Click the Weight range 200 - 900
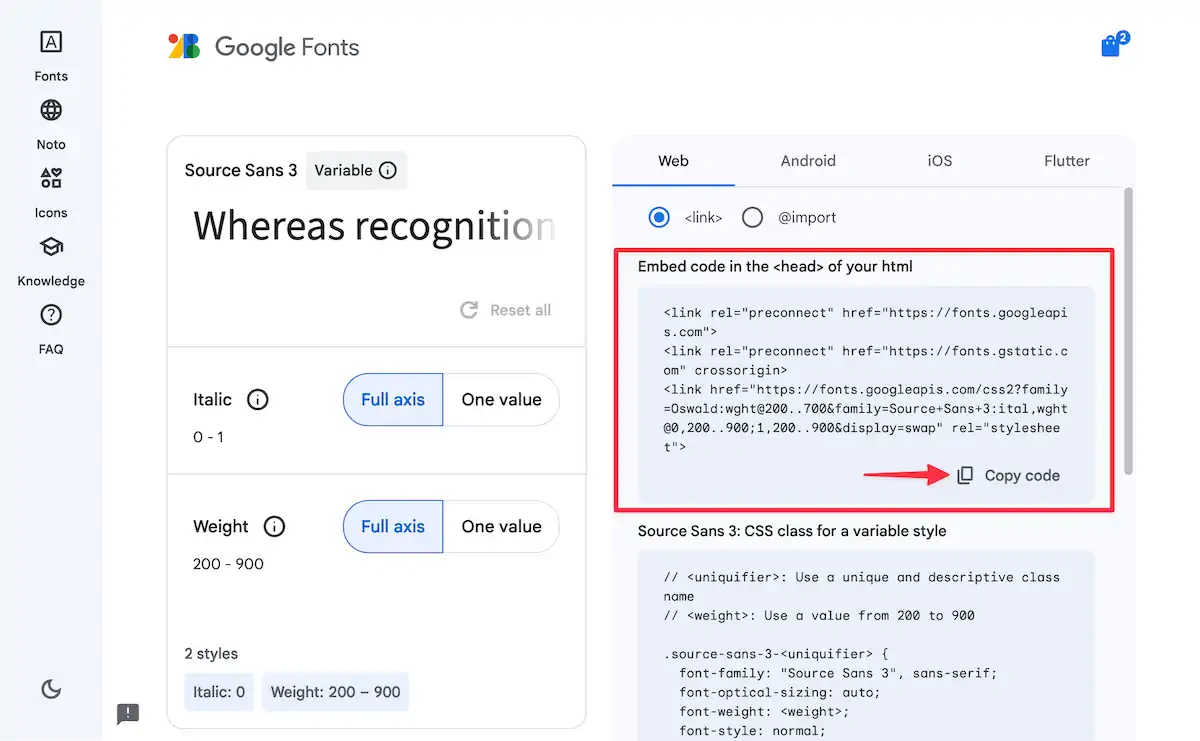The width and height of the screenshot is (1200, 741). tap(228, 564)
